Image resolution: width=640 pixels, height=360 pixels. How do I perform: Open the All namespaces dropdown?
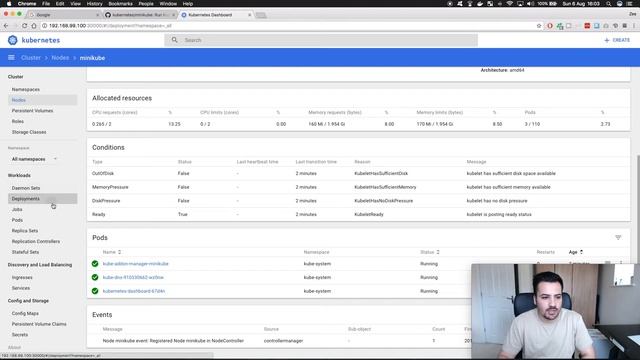click(34, 159)
